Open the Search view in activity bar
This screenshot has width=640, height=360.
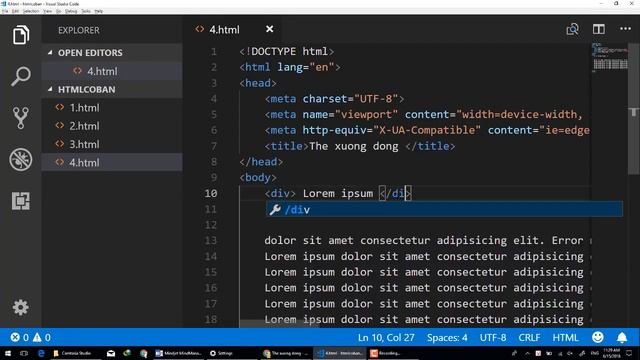(x=21, y=76)
